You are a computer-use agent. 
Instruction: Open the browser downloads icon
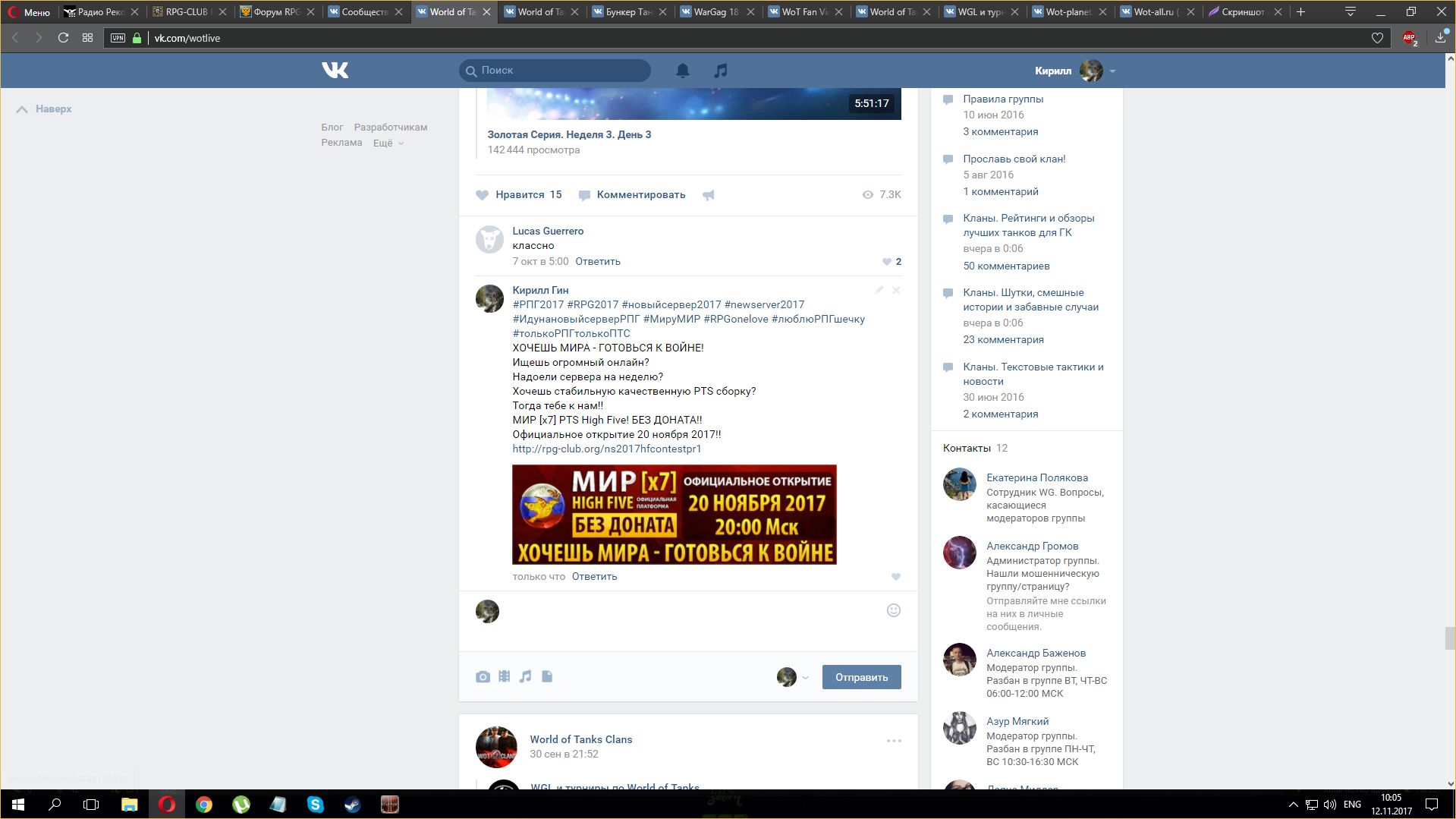(x=1440, y=38)
